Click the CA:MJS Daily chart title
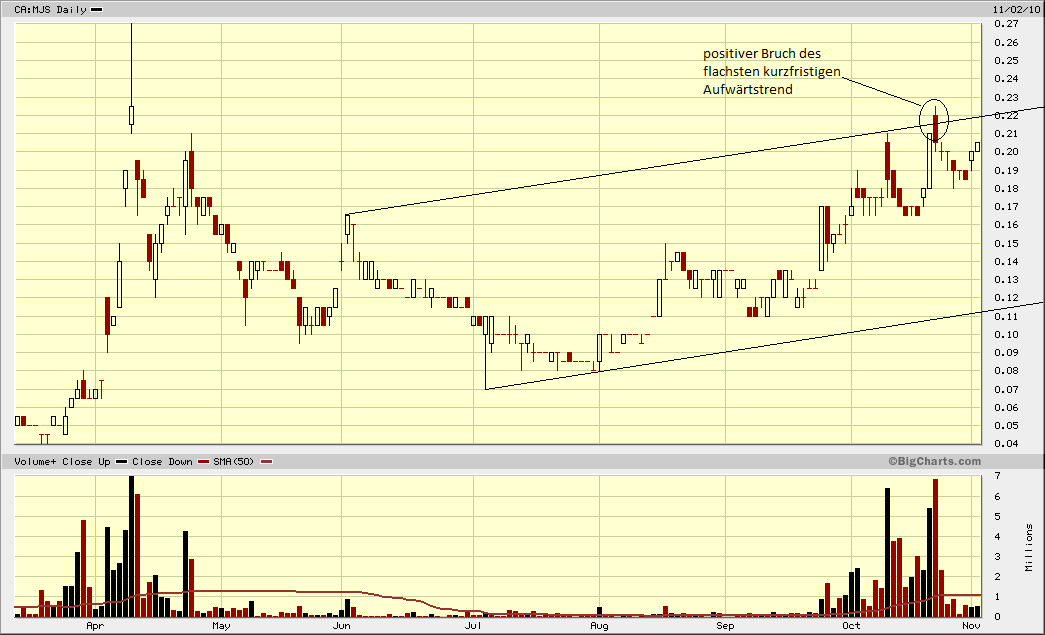The image size is (1045, 635). (51, 10)
